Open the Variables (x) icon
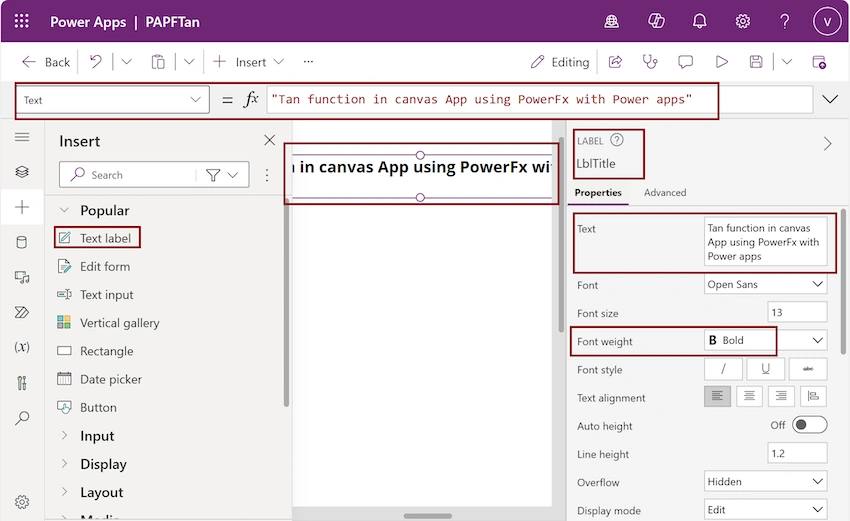The width and height of the screenshot is (850, 521). [22, 347]
